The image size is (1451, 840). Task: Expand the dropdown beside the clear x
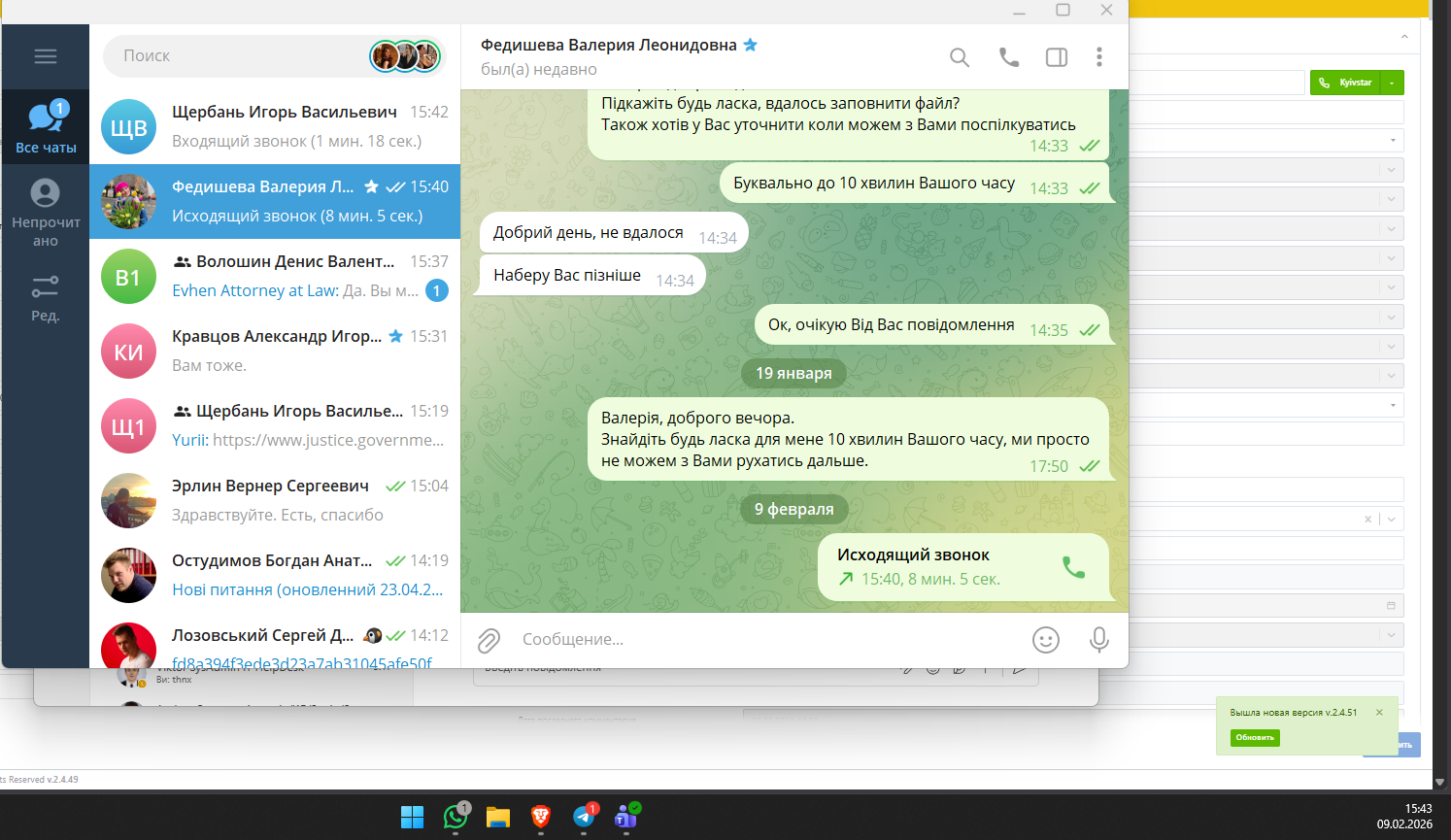click(1392, 520)
